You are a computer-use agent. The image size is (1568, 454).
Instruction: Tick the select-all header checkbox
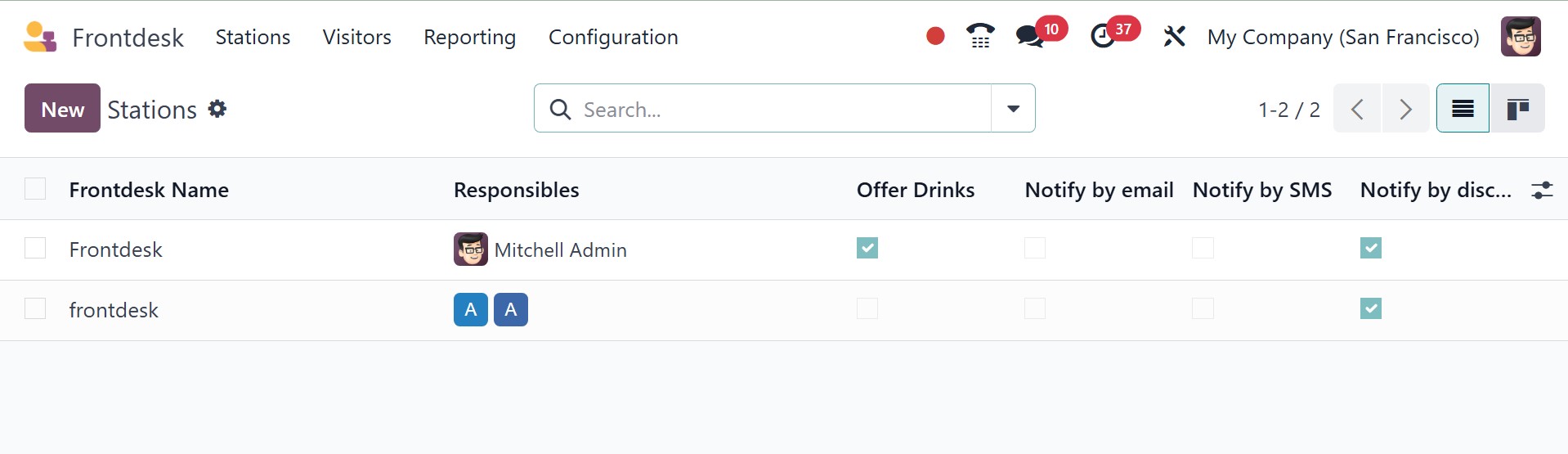click(x=35, y=189)
